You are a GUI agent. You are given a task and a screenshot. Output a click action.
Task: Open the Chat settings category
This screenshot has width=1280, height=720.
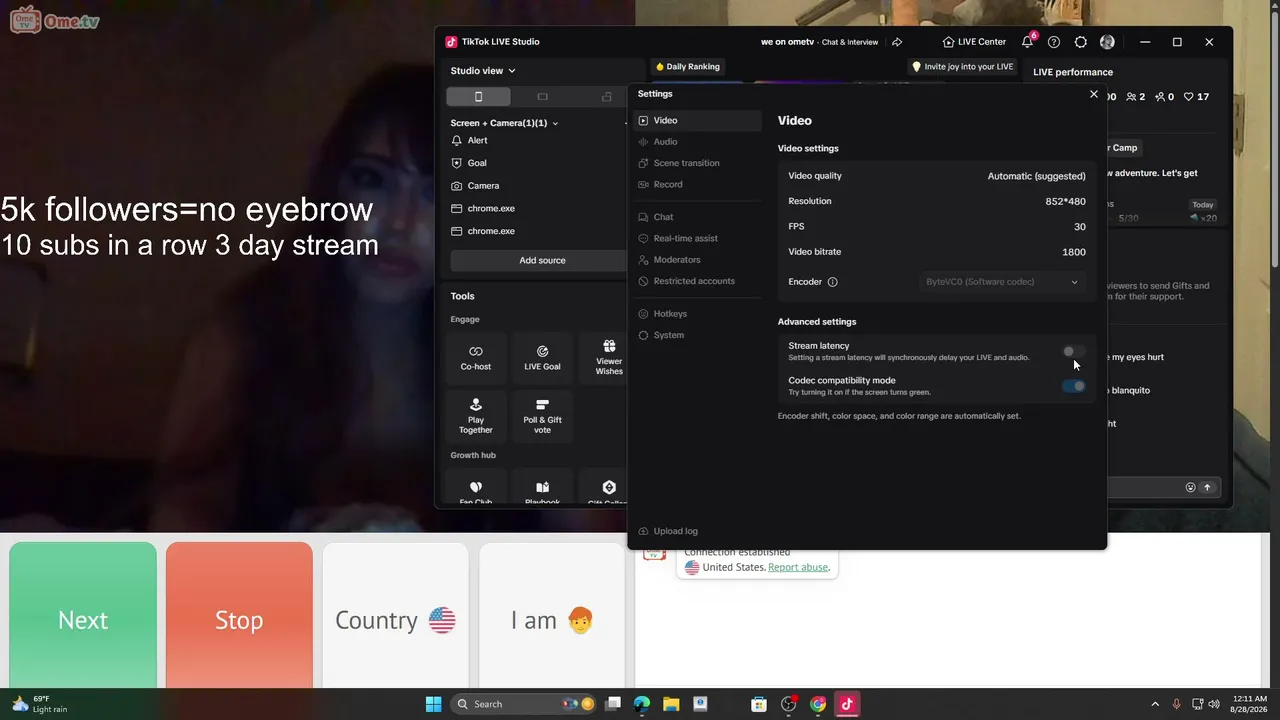point(699,217)
